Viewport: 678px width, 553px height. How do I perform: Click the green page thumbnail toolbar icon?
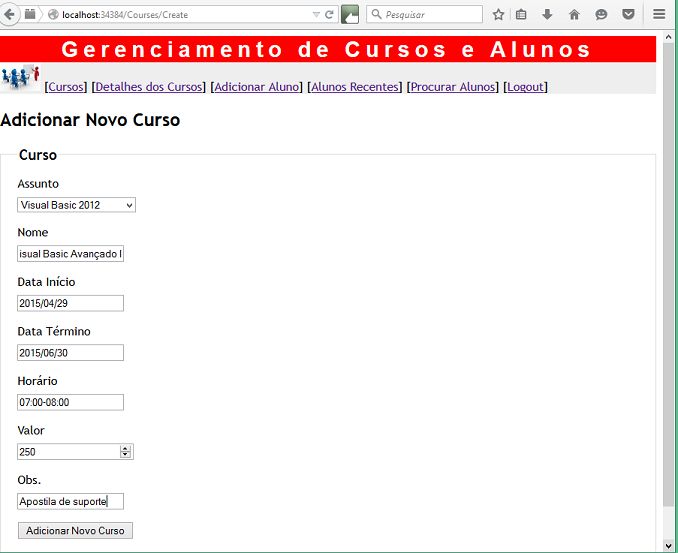coord(350,15)
